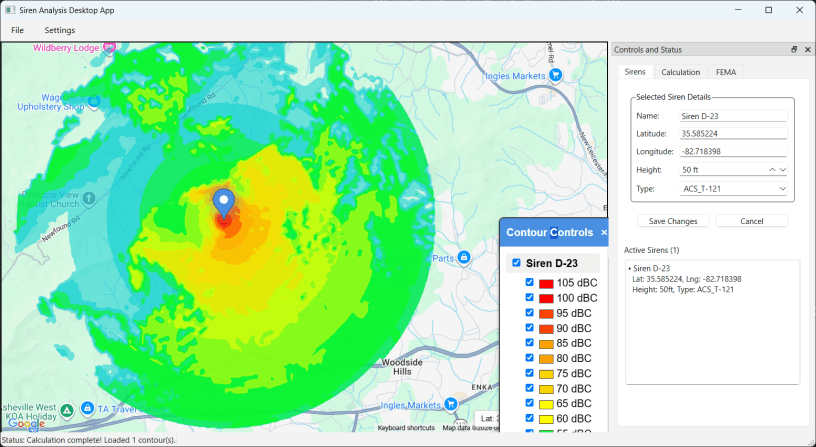Click Ingles Markets cart icon near New Leicester road
The height and width of the screenshot is (447, 816).
click(555, 75)
